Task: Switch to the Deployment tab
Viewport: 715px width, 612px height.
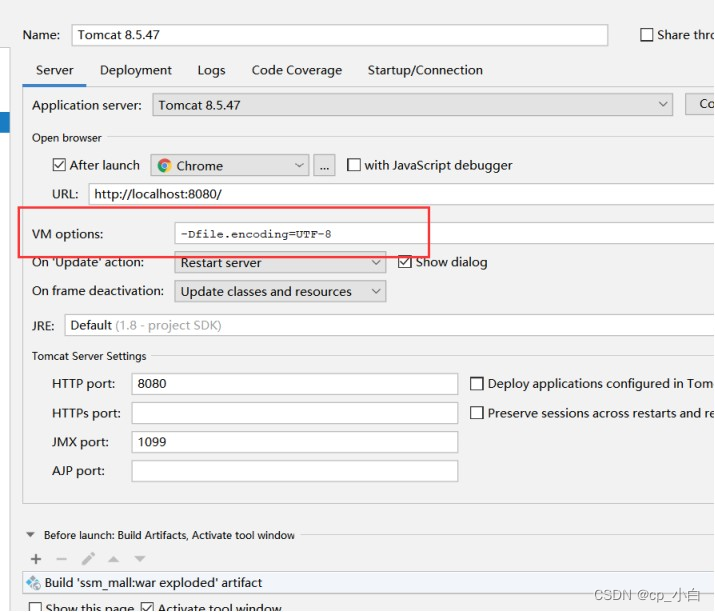Action: [x=136, y=70]
